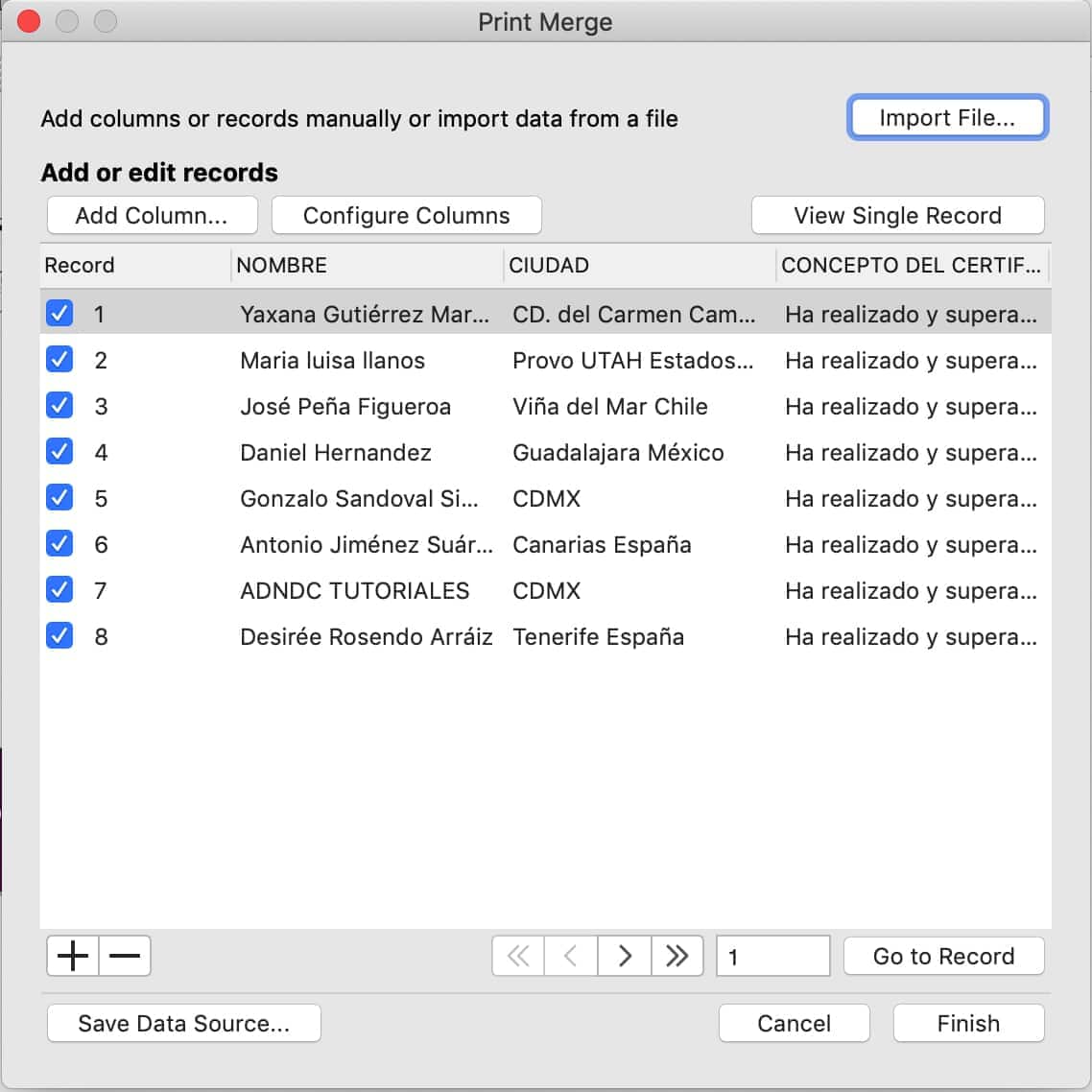Go to the first record with the rewind icon
The width and height of the screenshot is (1092, 1092).
(x=517, y=956)
